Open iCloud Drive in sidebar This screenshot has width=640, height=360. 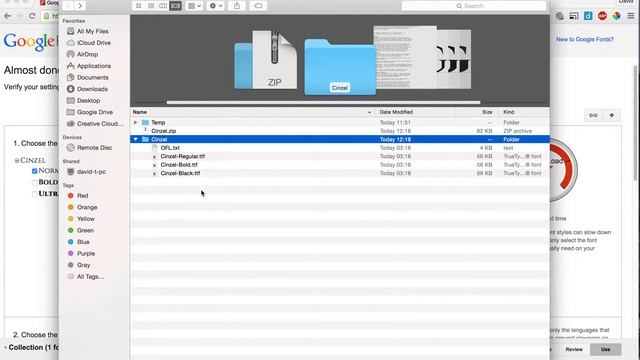pyautogui.click(x=93, y=42)
